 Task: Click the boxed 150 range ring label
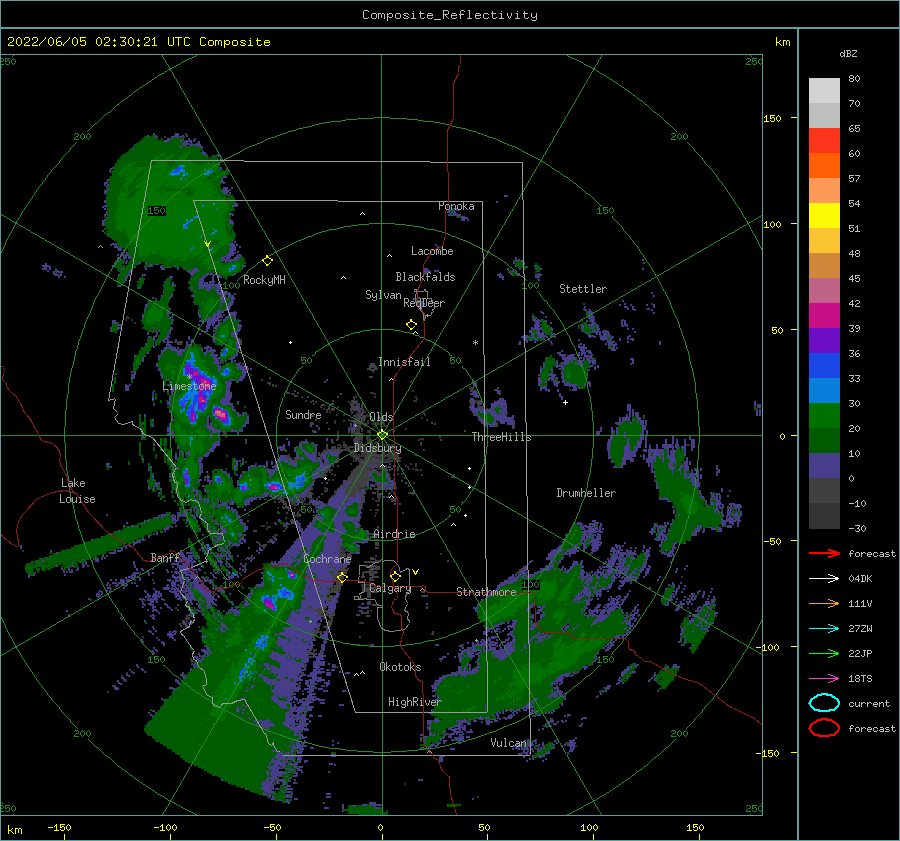(157, 211)
